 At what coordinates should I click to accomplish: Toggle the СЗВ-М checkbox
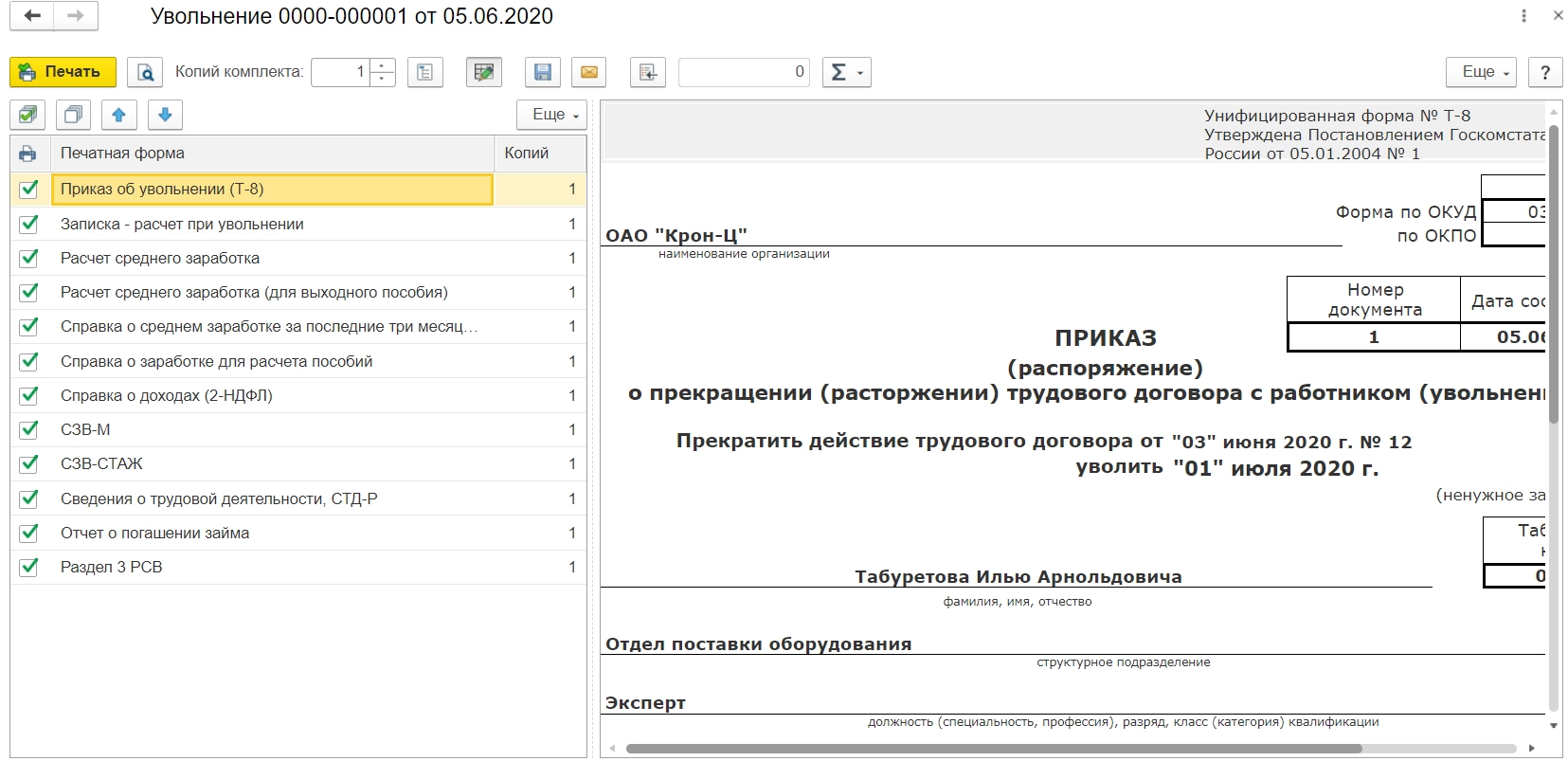29,429
